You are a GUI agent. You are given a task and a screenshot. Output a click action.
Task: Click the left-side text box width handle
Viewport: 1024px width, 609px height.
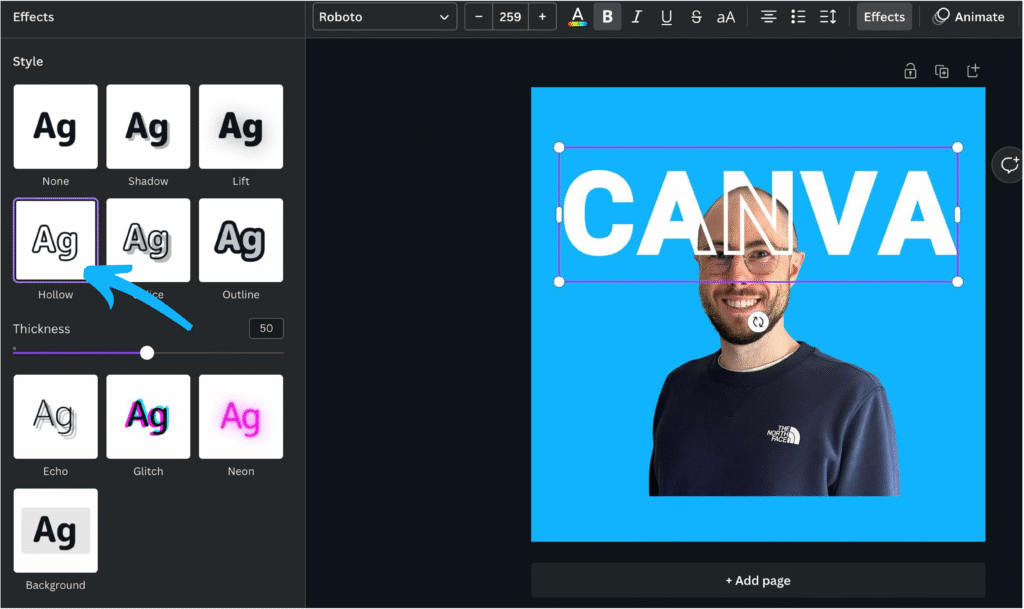[559, 215]
